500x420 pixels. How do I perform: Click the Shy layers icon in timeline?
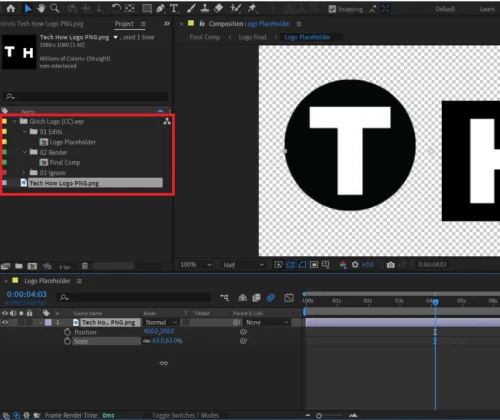point(243,298)
